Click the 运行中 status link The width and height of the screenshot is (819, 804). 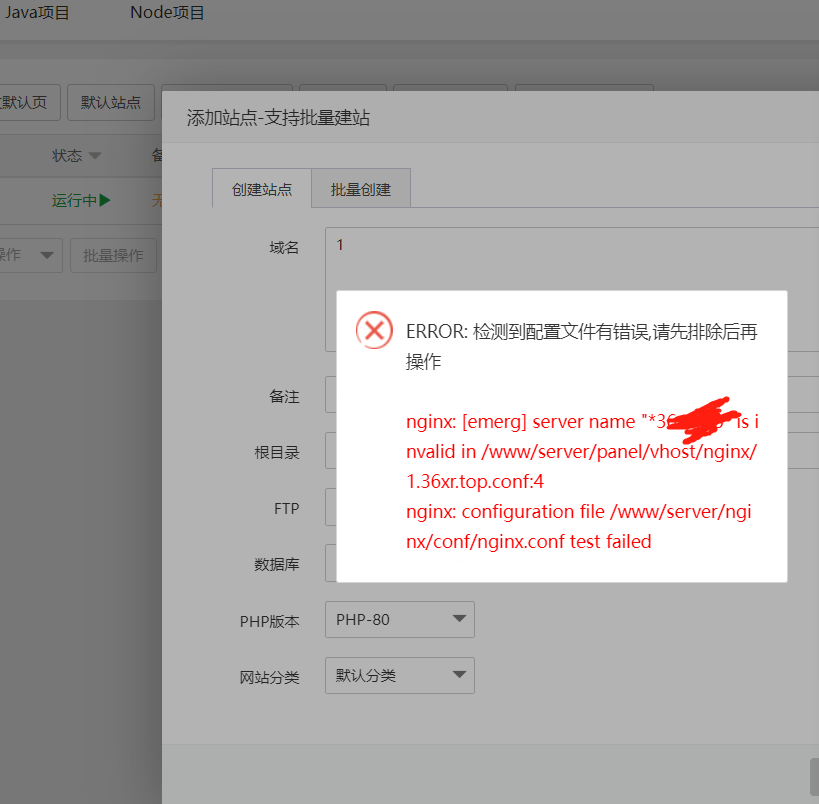[74, 200]
